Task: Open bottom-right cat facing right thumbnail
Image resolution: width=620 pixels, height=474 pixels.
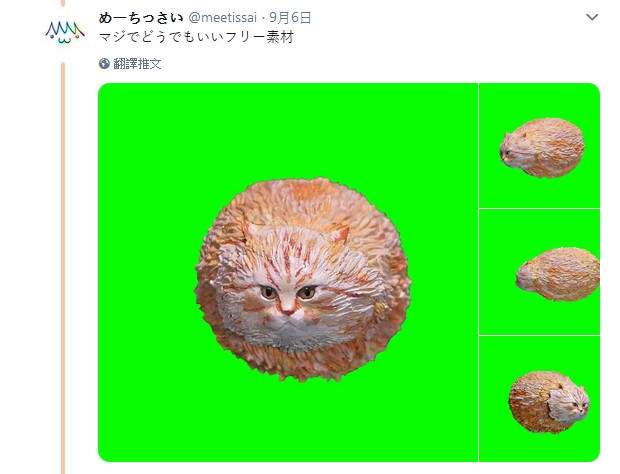Action: point(539,399)
